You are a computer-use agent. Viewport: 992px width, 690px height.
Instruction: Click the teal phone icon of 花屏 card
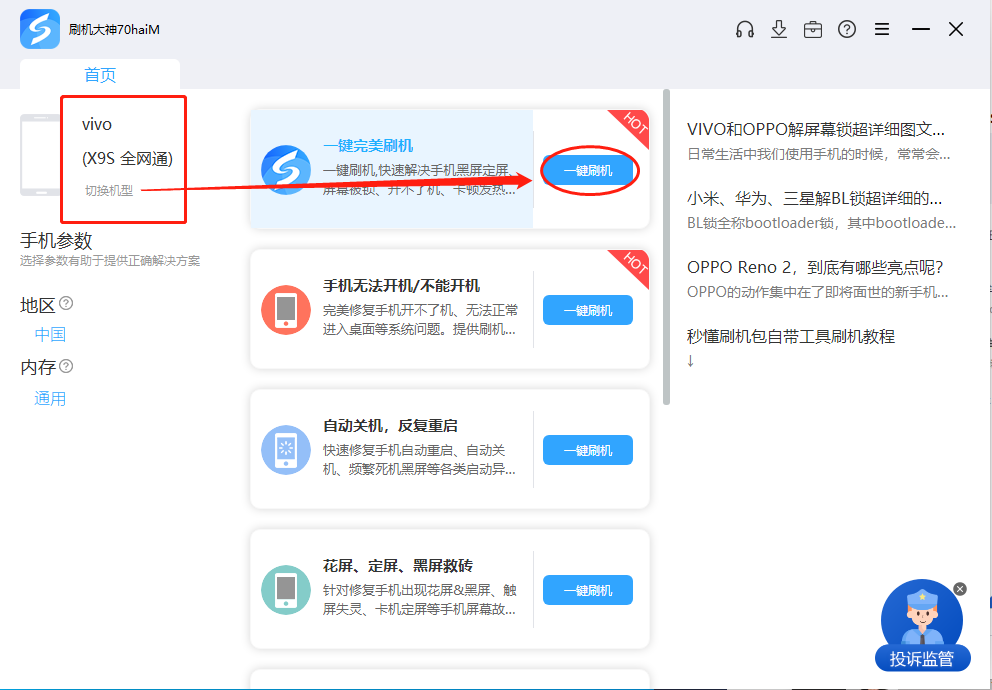(x=286, y=590)
